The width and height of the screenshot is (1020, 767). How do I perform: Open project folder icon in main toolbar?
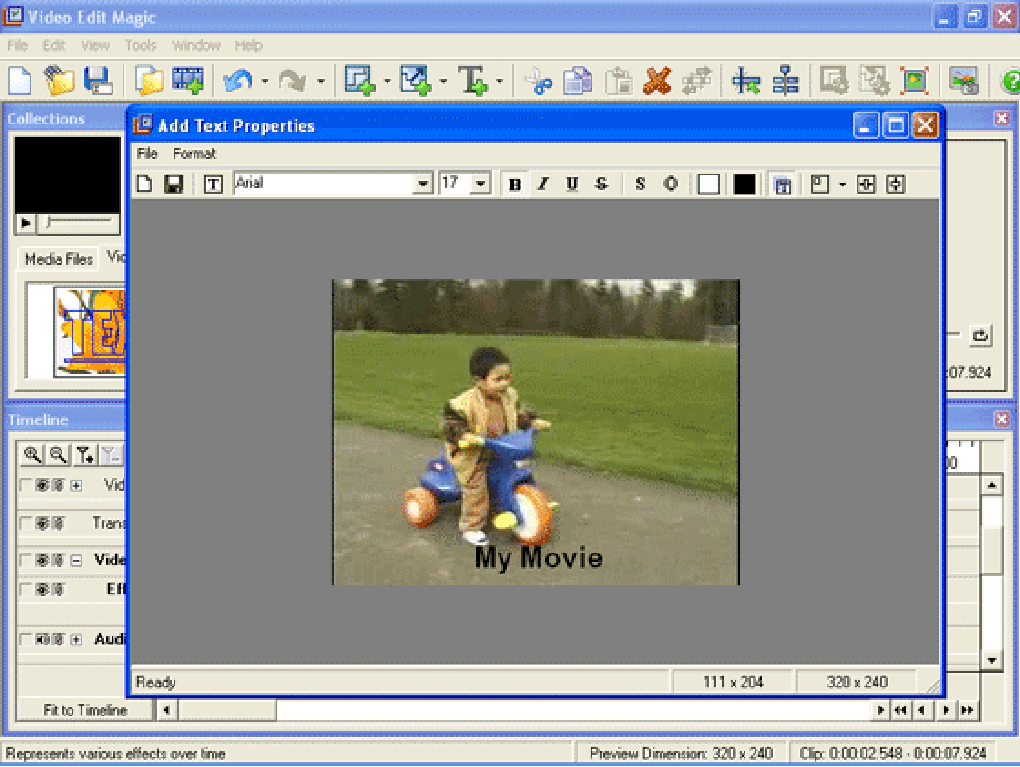click(x=59, y=81)
